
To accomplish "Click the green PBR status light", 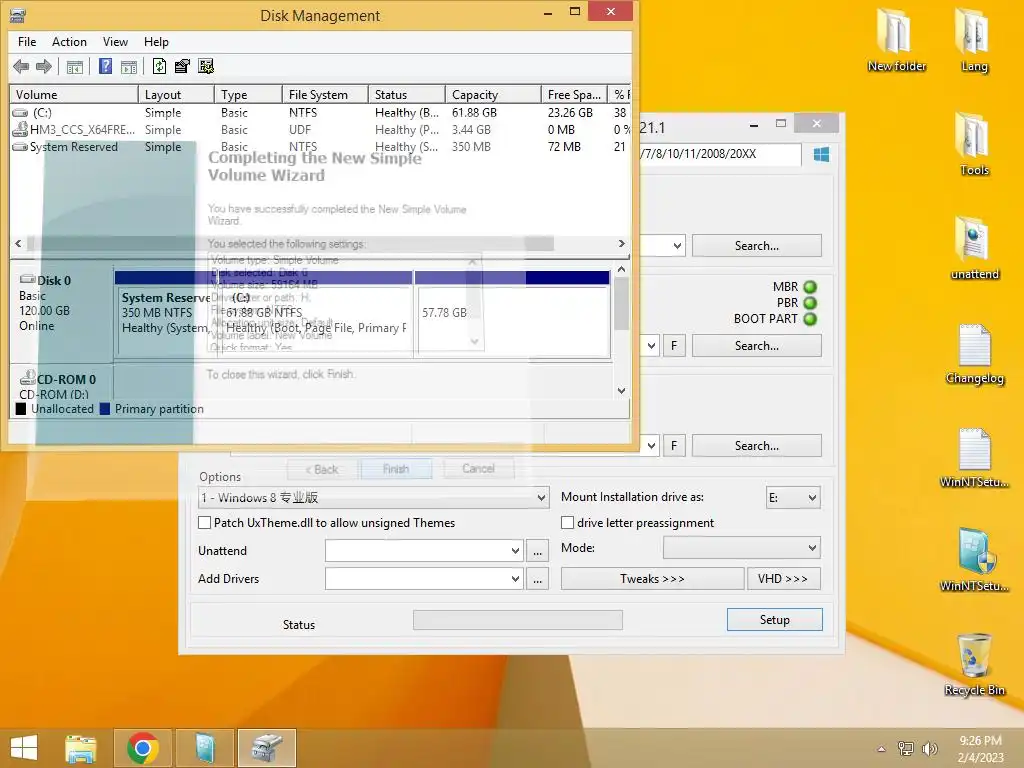I will (x=810, y=303).
